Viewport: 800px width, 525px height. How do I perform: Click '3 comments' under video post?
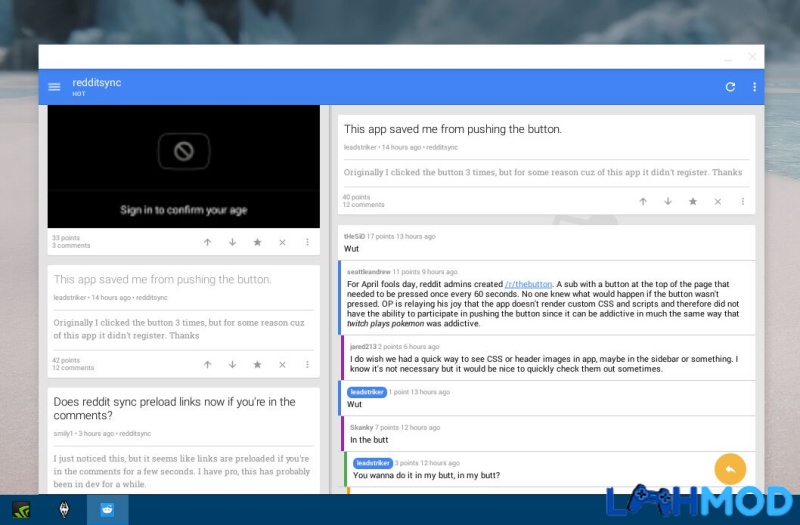[x=71, y=245]
